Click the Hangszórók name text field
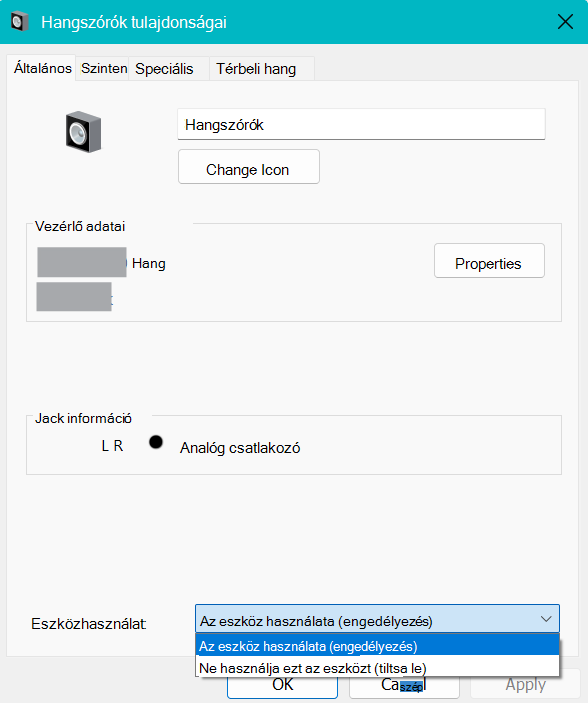588x703 pixels. pos(361,124)
